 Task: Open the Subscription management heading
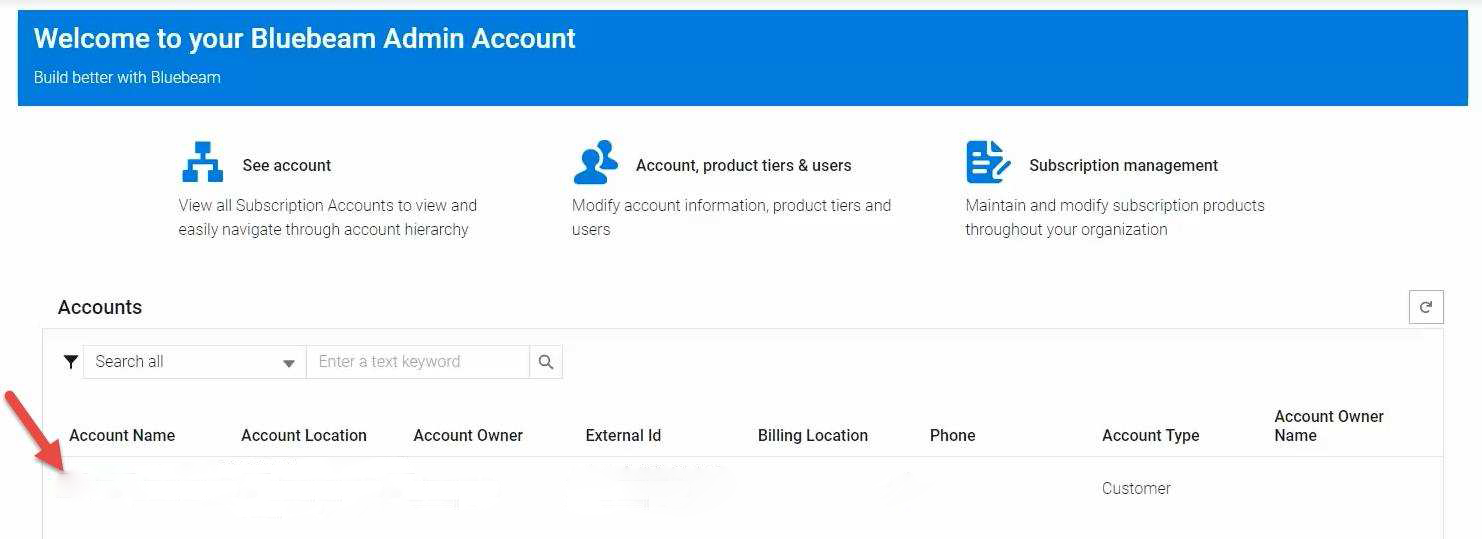1123,166
